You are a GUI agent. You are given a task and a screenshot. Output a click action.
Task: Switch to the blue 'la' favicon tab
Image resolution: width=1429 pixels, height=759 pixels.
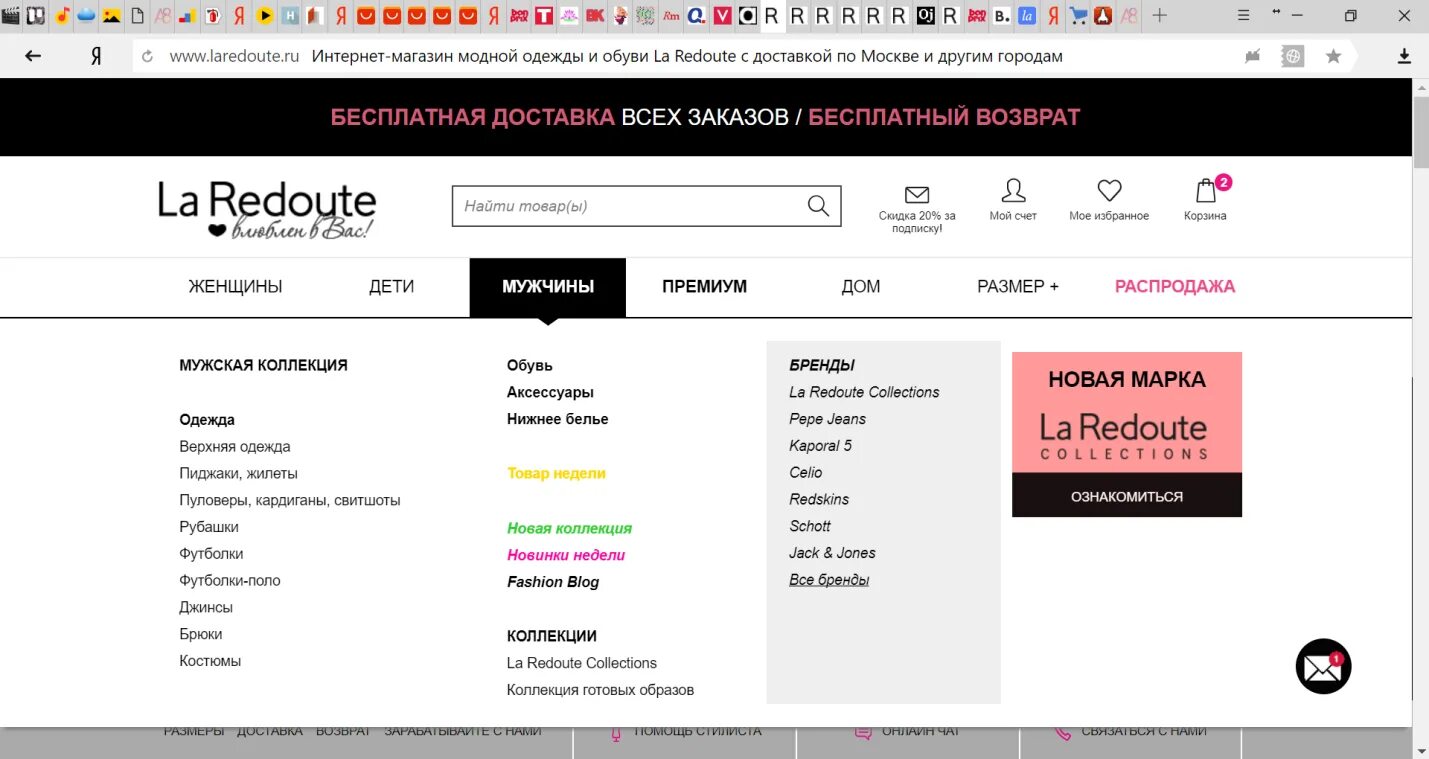point(1027,16)
